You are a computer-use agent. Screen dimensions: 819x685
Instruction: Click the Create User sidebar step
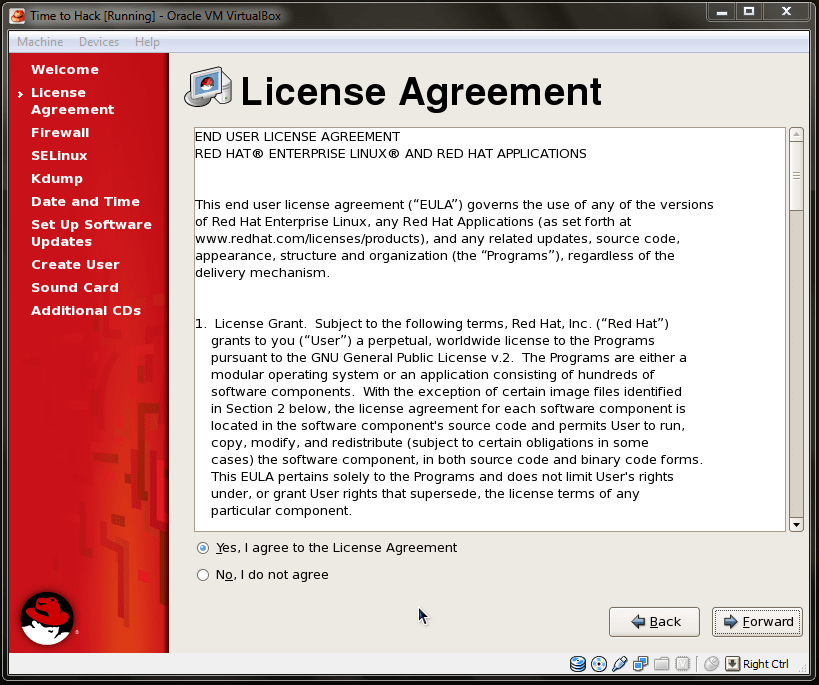pyautogui.click(x=75, y=265)
